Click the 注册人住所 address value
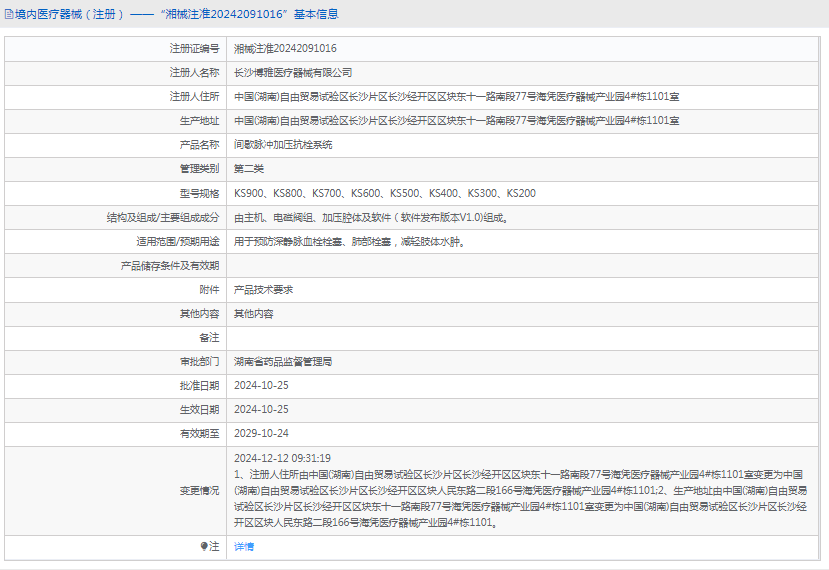This screenshot has height=570, width=829. 457,97
